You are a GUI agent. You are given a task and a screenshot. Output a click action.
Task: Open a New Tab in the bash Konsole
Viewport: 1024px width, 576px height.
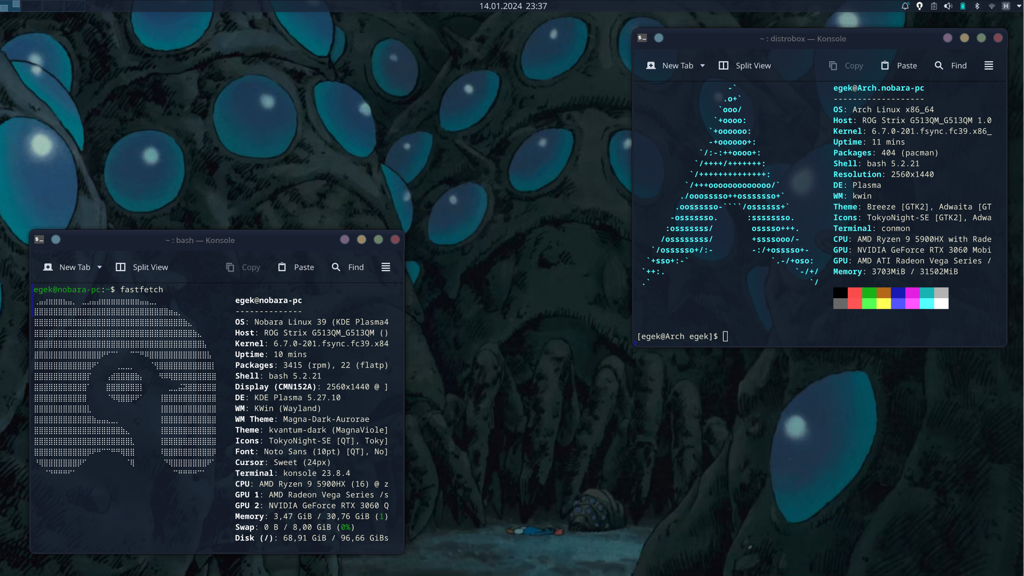(67, 267)
